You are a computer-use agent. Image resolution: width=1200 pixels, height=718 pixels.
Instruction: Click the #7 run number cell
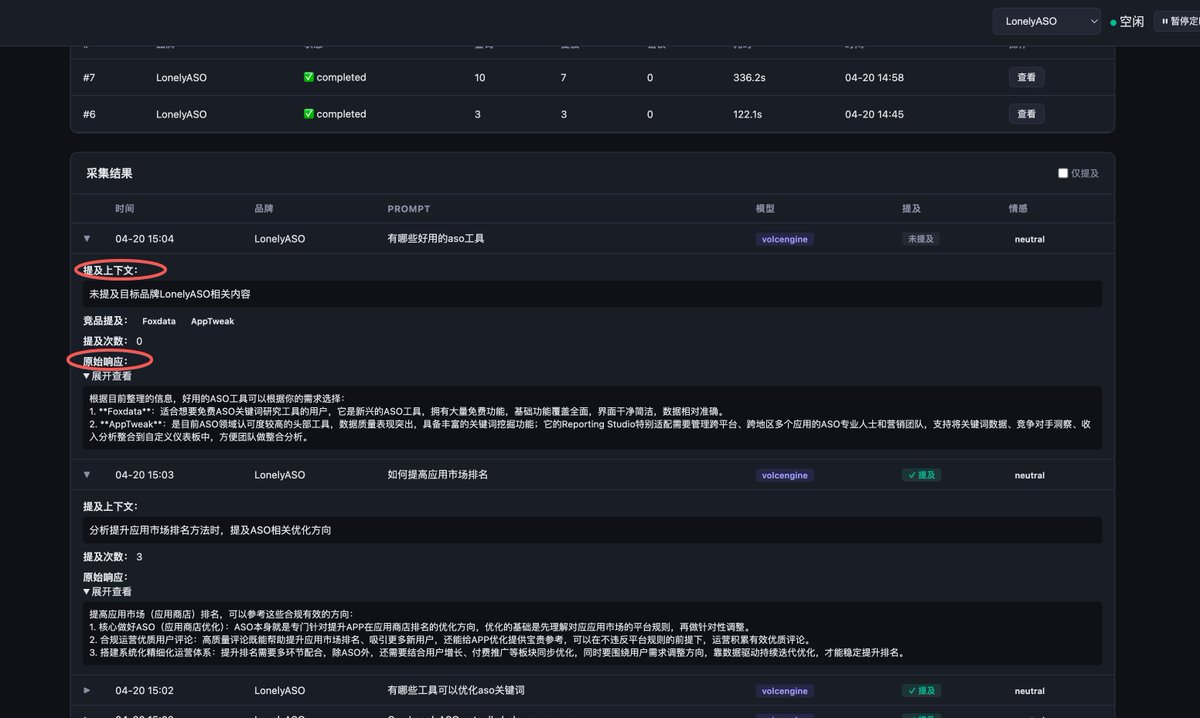point(89,77)
